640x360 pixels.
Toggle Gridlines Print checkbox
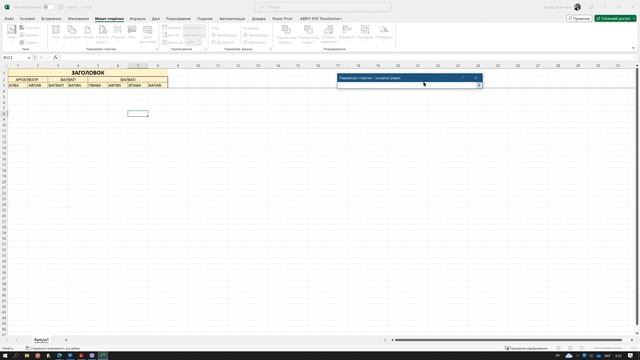(213, 42)
